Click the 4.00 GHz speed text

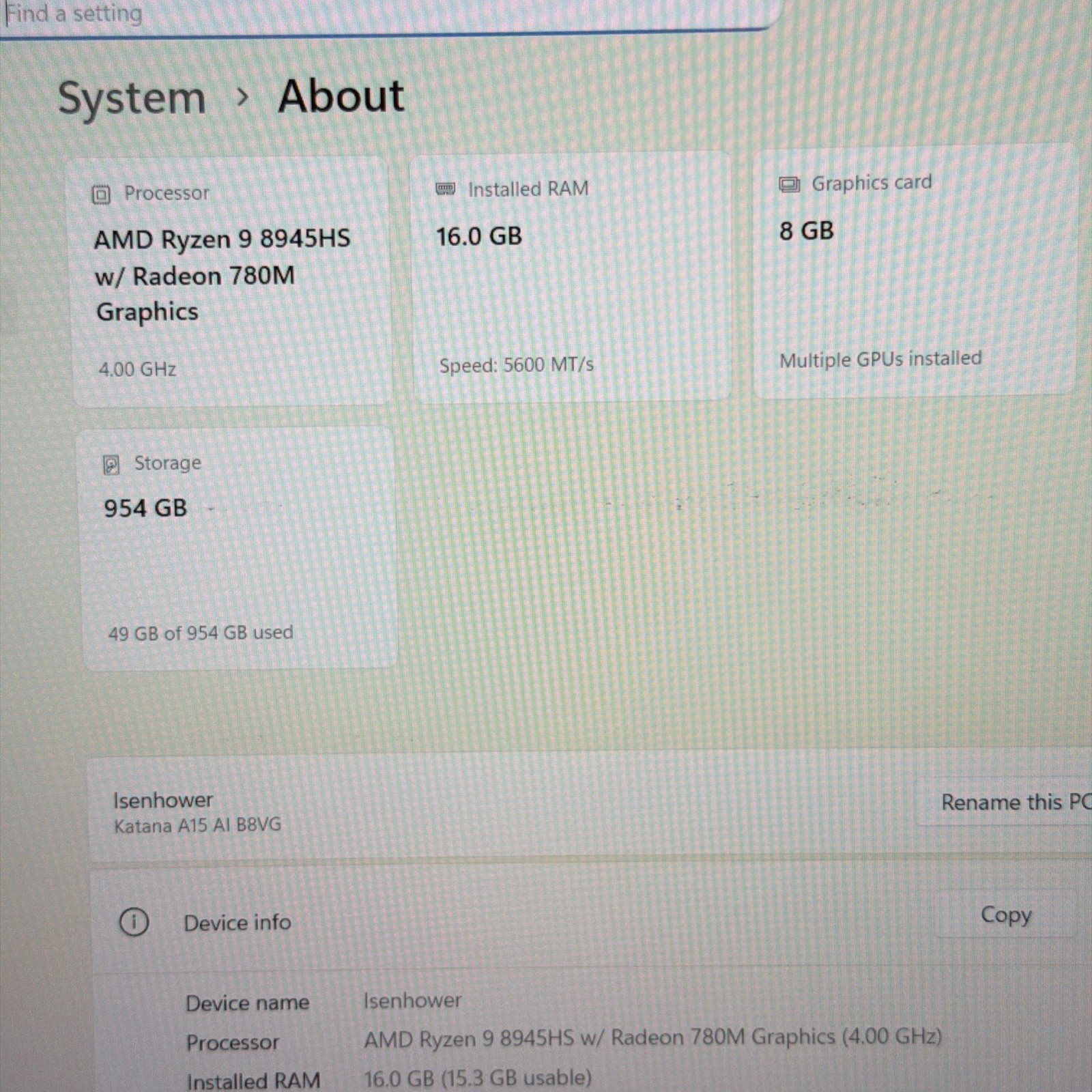click(x=137, y=369)
